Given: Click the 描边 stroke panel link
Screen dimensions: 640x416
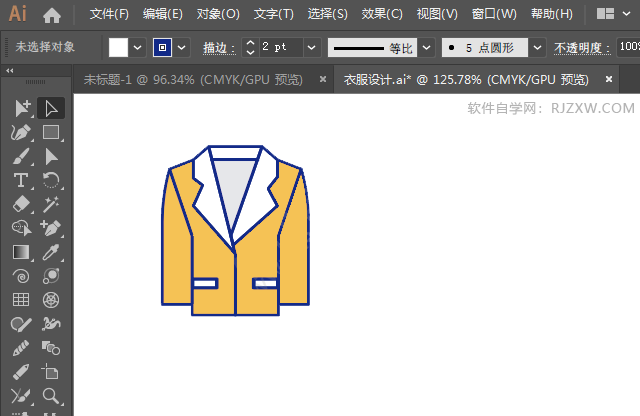Looking at the screenshot, I should click(x=217, y=47).
